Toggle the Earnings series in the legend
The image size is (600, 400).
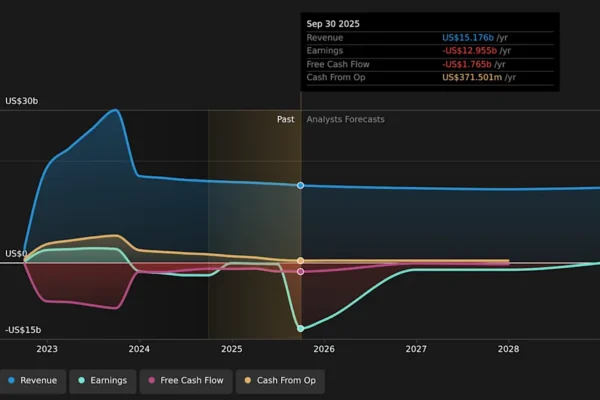click(102, 381)
